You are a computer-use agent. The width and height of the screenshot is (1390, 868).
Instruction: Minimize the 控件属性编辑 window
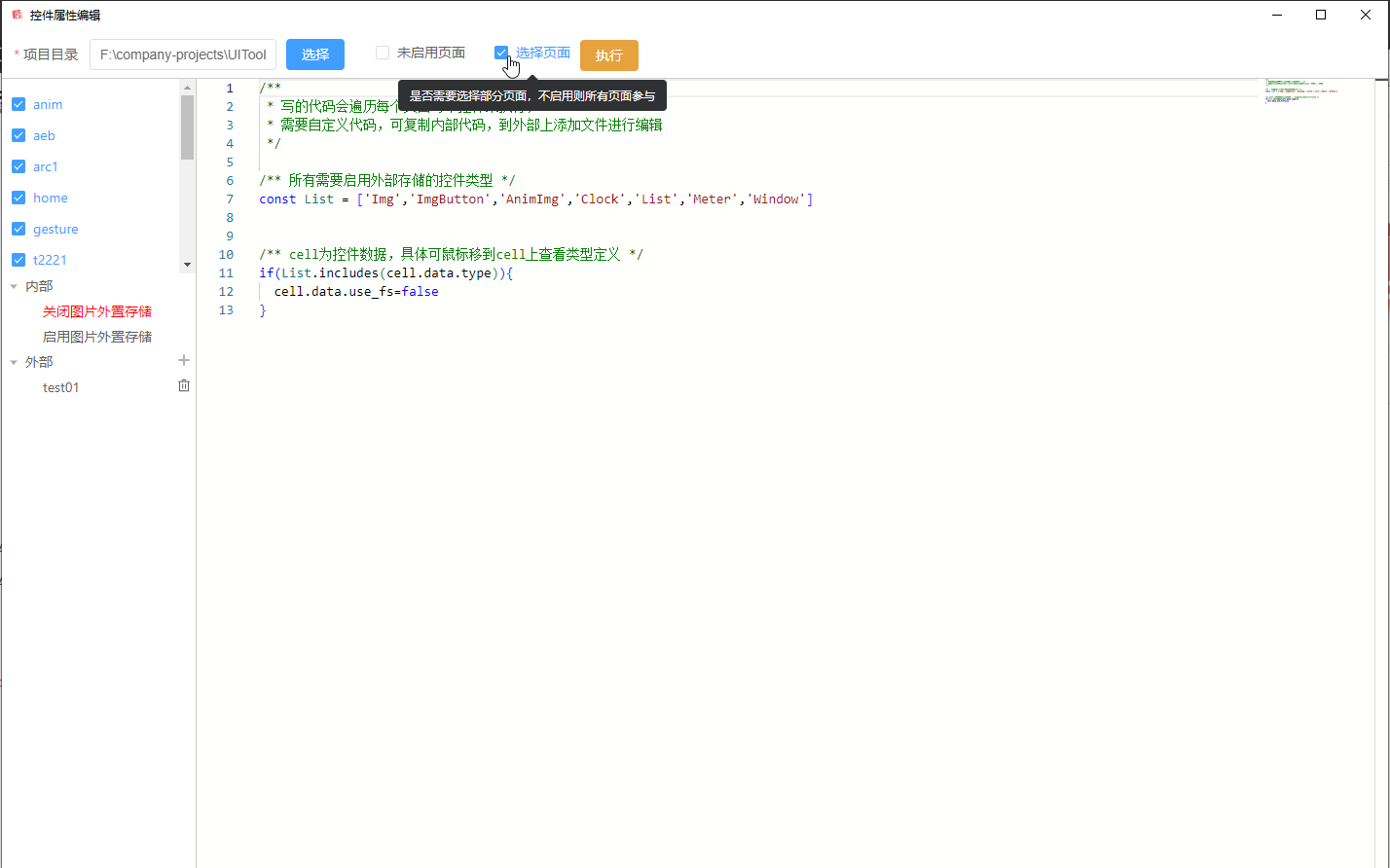[1276, 15]
